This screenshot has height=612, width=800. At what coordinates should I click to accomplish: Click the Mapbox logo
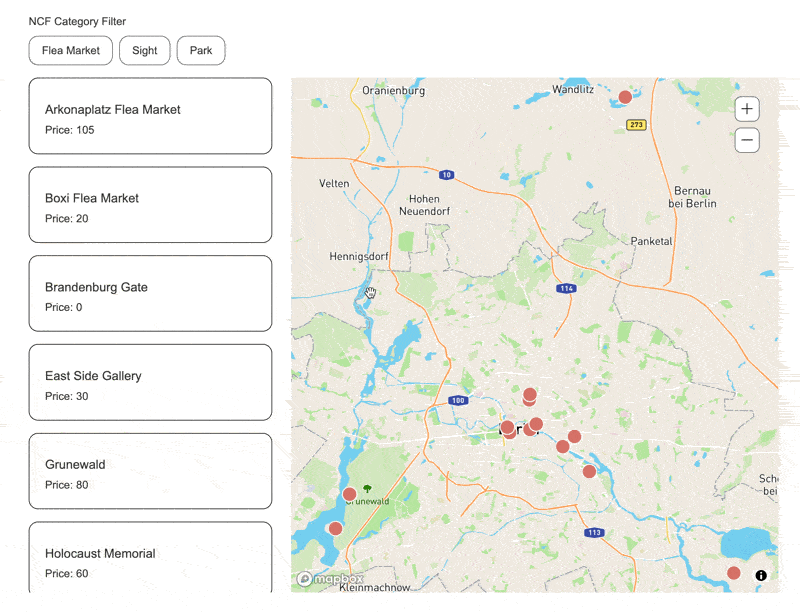[x=331, y=579]
